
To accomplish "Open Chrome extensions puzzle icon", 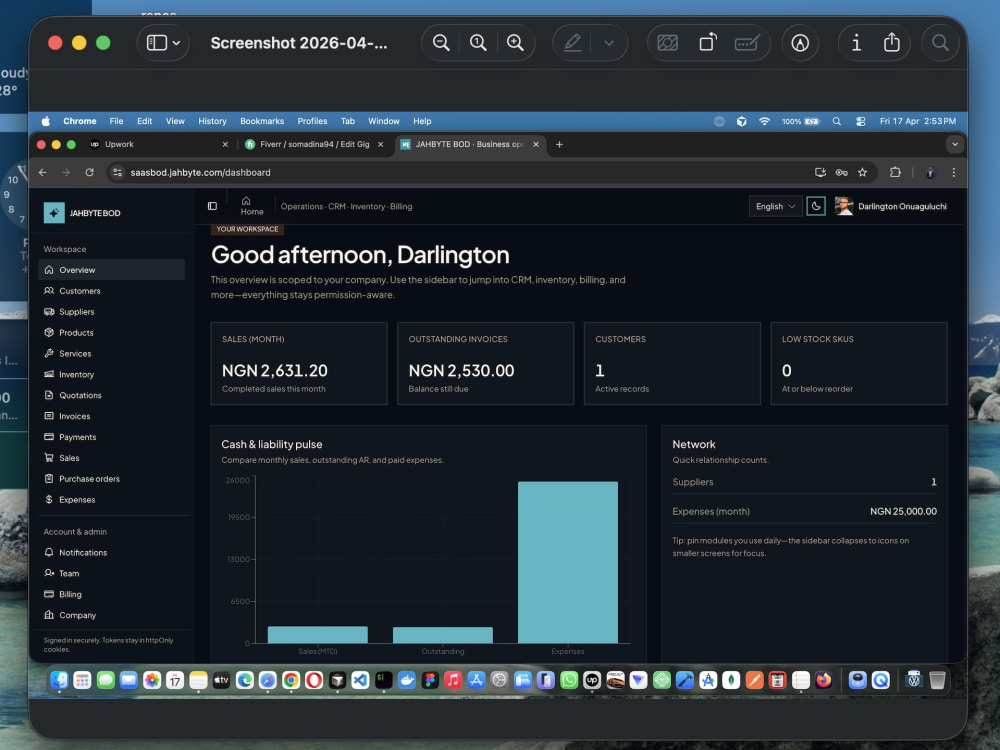I will tap(895, 172).
